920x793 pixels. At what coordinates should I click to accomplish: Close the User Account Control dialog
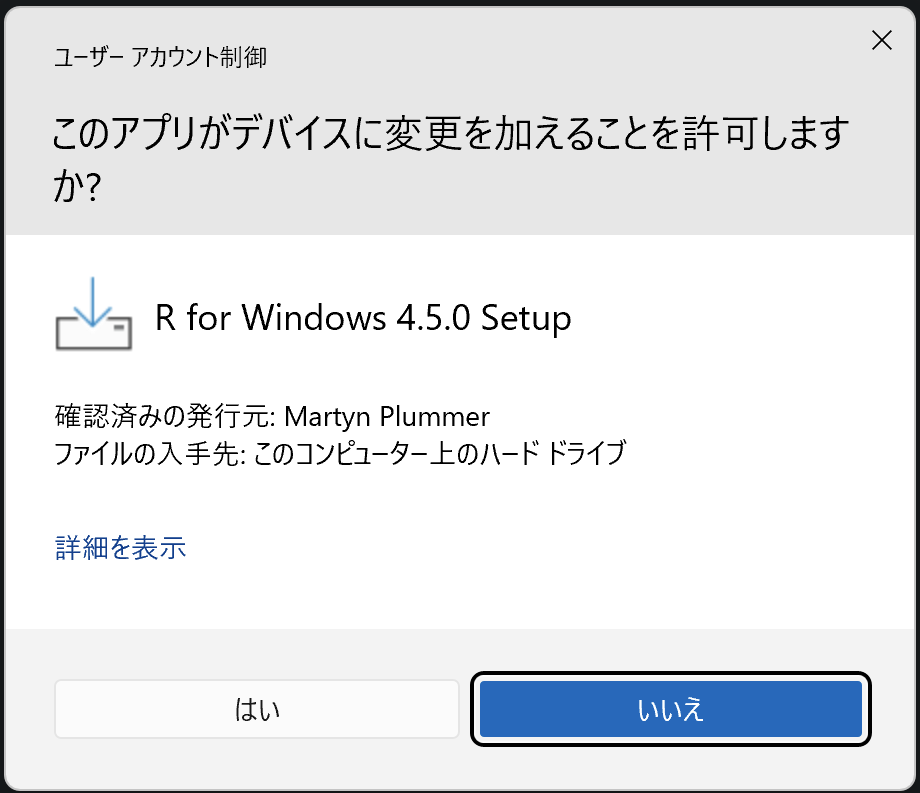[x=881, y=40]
